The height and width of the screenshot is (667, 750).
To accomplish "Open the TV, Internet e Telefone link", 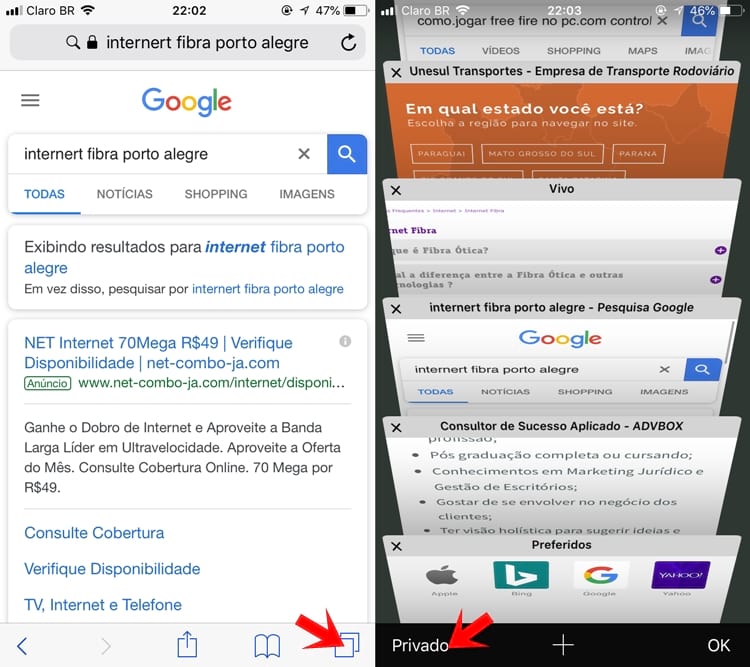I will click(103, 605).
